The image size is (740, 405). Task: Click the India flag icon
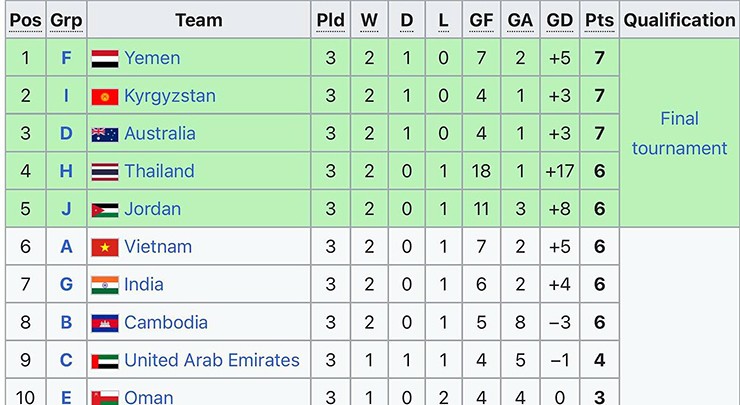click(105, 285)
